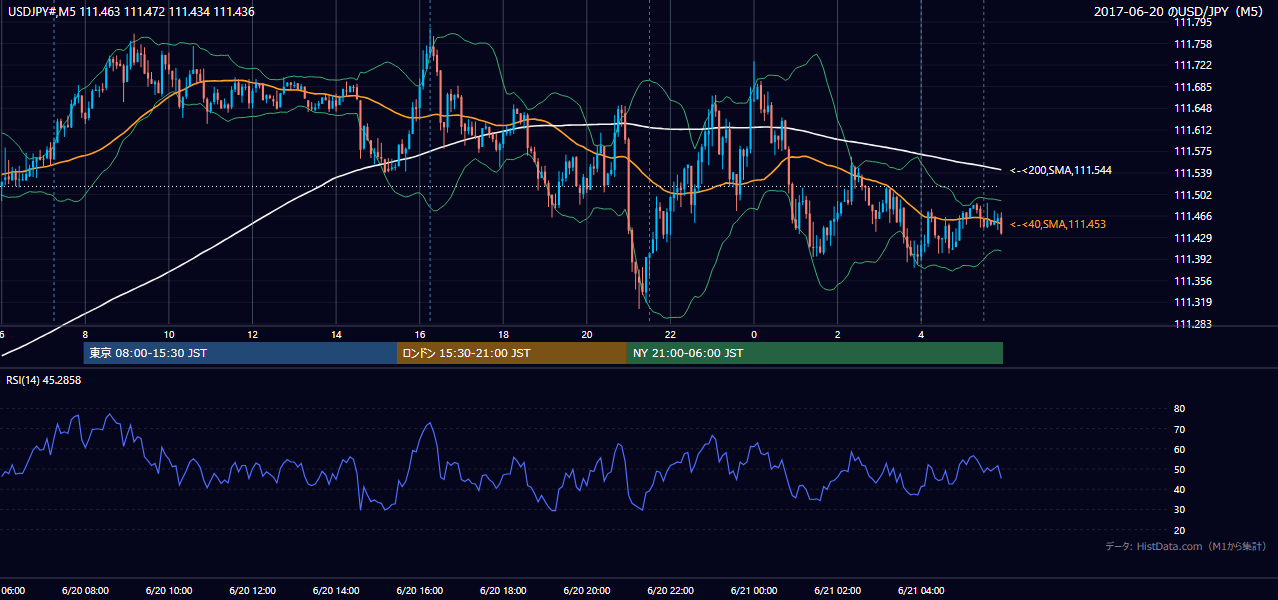Click RSI scale value 20
Viewport: 1278px width, 600px height.
click(x=1179, y=530)
